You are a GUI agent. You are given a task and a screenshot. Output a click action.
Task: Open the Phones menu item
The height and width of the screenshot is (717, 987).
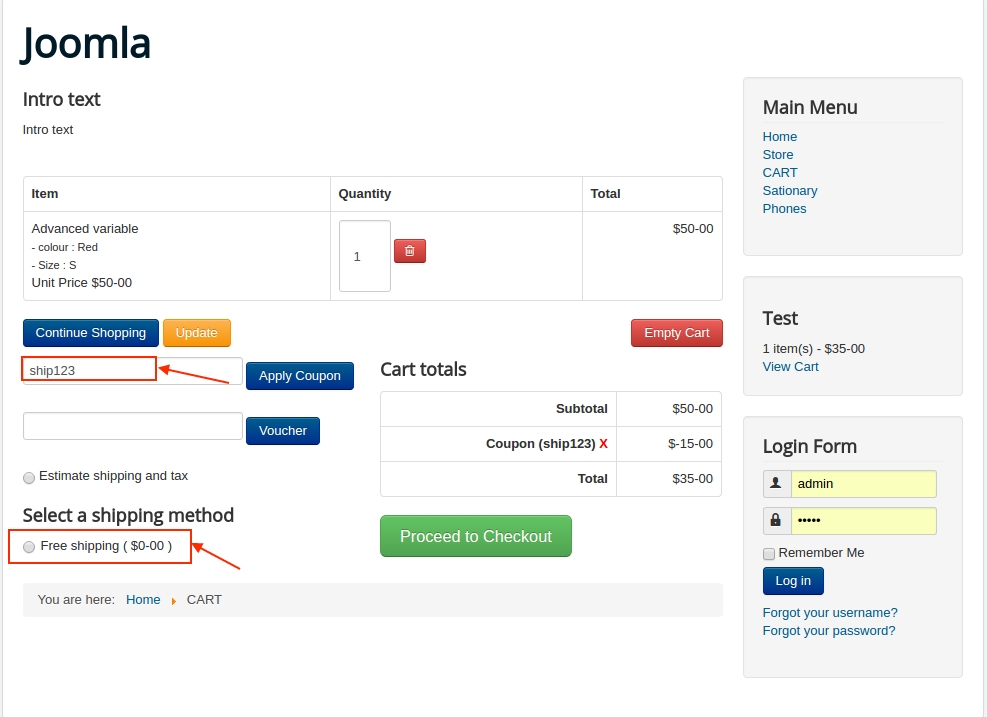tap(784, 209)
